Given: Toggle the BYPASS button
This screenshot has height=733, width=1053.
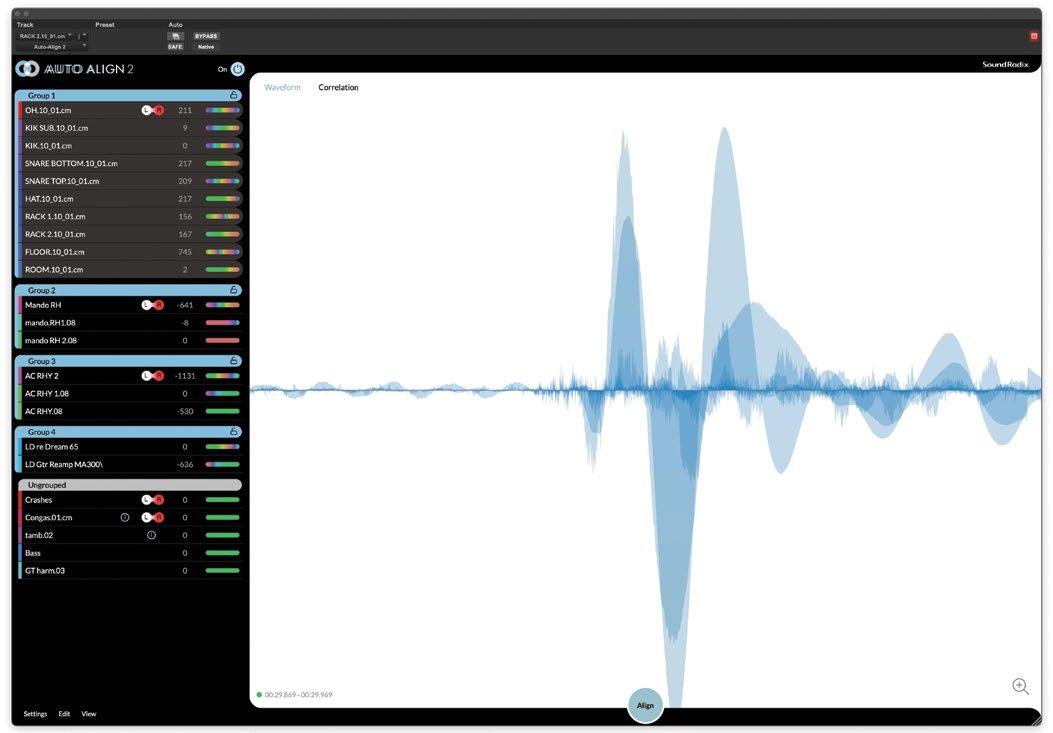Looking at the screenshot, I should (x=205, y=36).
